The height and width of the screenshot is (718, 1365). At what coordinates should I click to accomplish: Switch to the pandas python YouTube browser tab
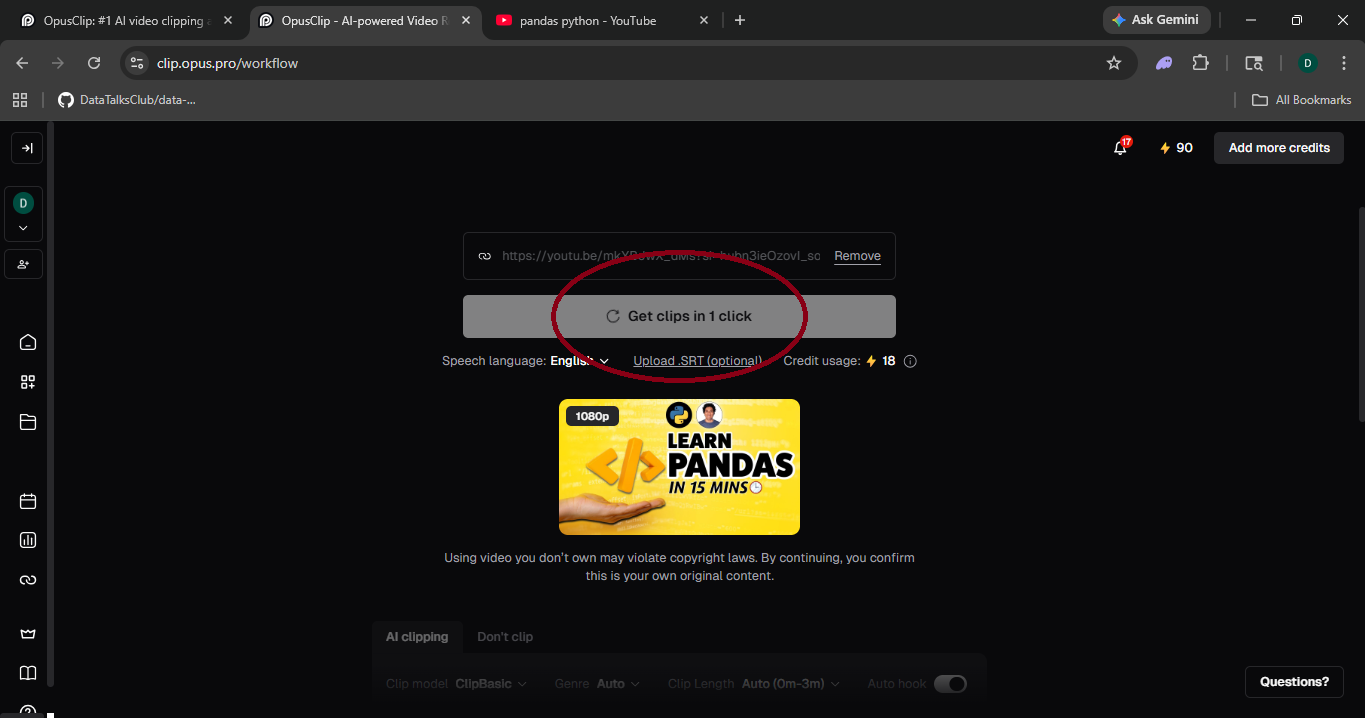(588, 20)
